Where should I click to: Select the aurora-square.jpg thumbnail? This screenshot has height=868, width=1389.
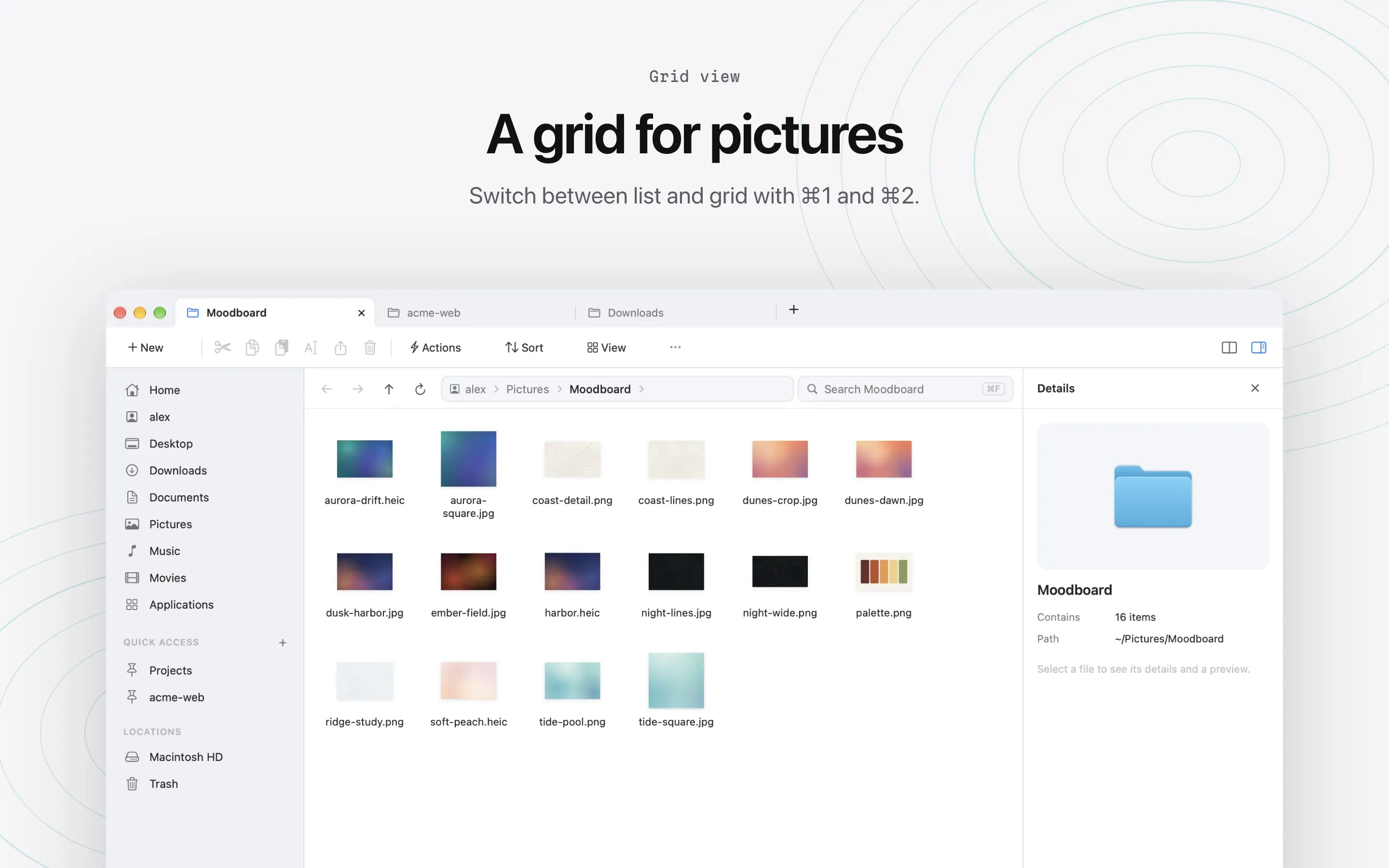point(468,459)
